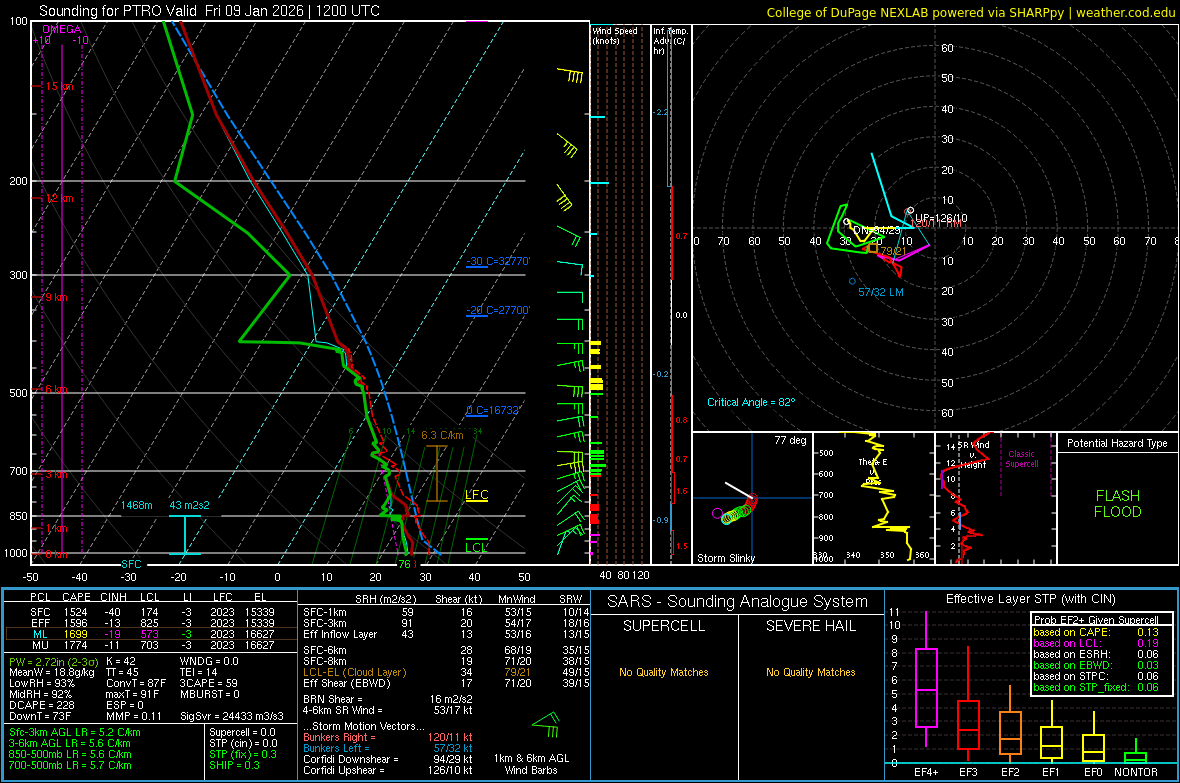This screenshot has height=783, width=1180.
Task: Click the 6.3 C/km lapse rate label
Action: pos(442,435)
